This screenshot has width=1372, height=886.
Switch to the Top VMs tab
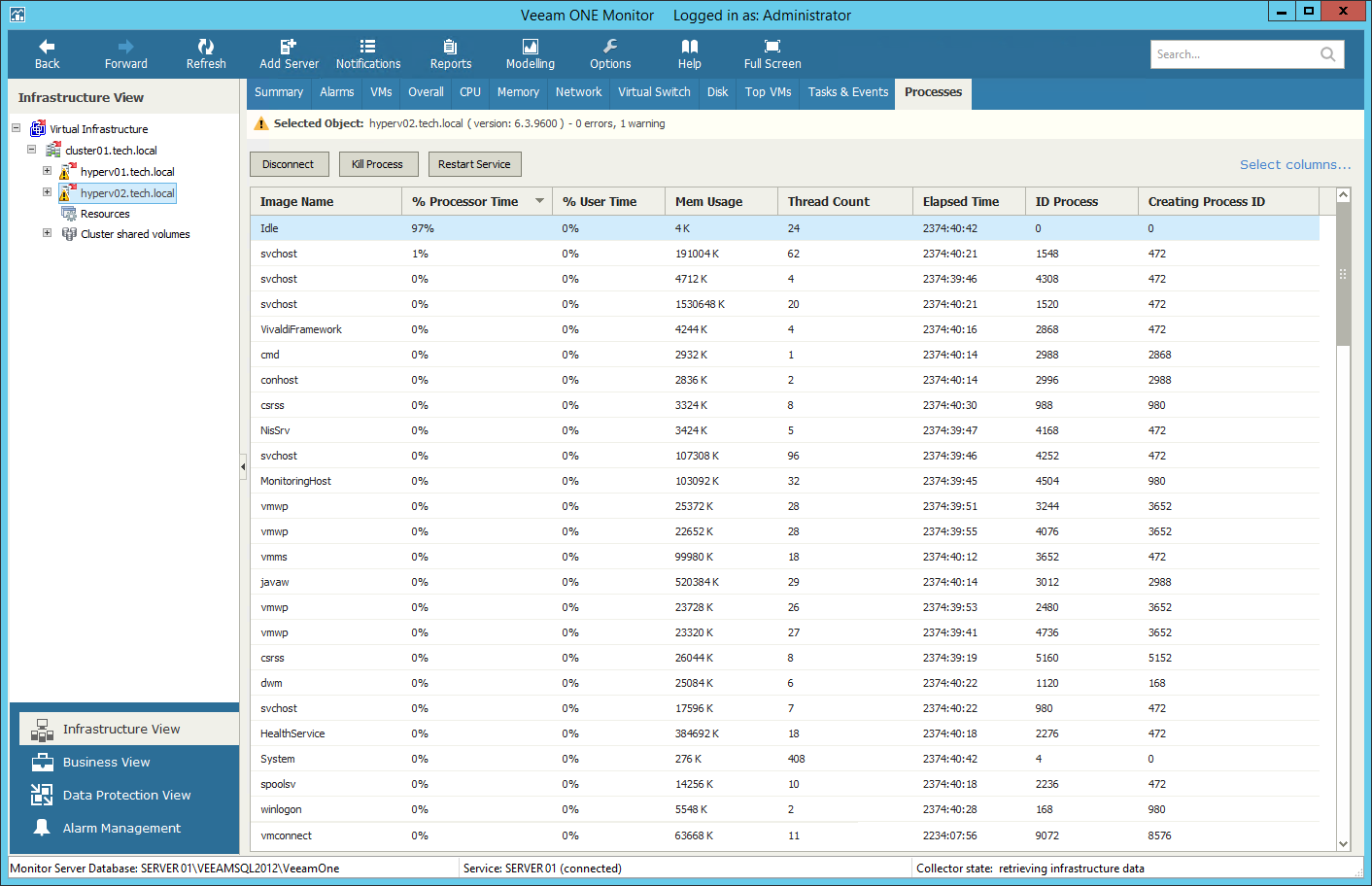(x=768, y=92)
